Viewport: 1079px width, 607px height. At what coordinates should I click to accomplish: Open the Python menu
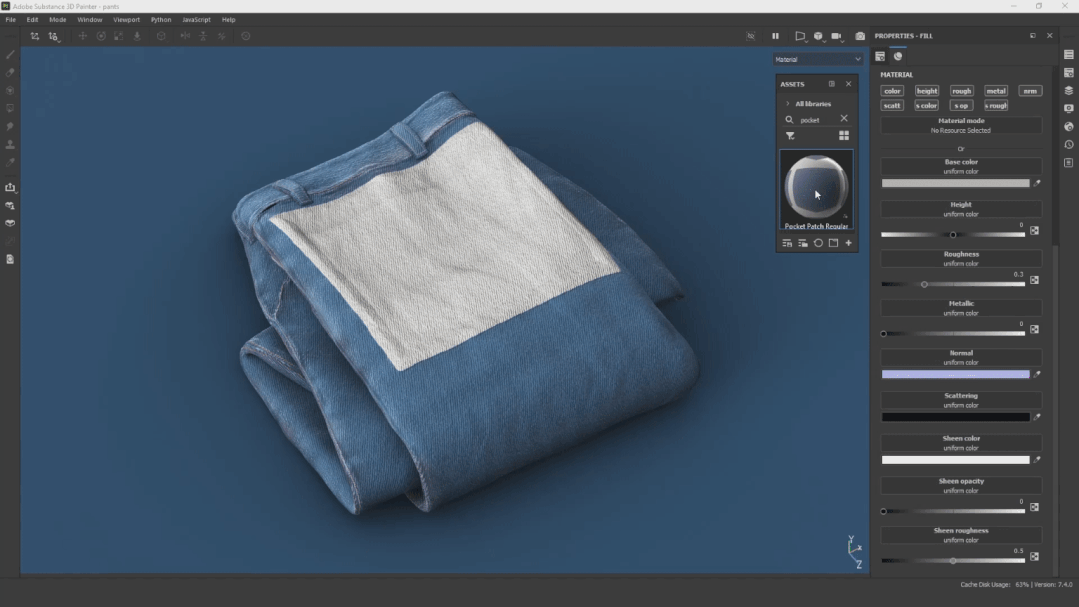click(x=161, y=20)
